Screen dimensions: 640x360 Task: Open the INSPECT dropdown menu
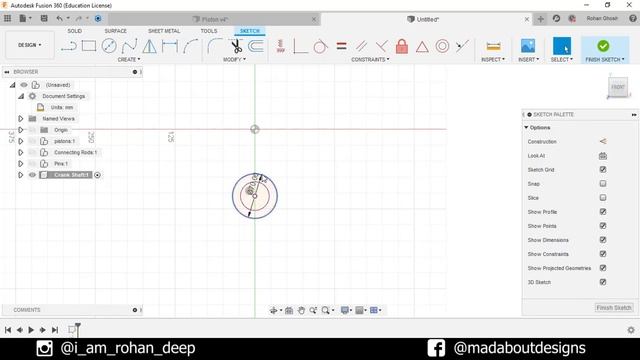click(x=493, y=60)
